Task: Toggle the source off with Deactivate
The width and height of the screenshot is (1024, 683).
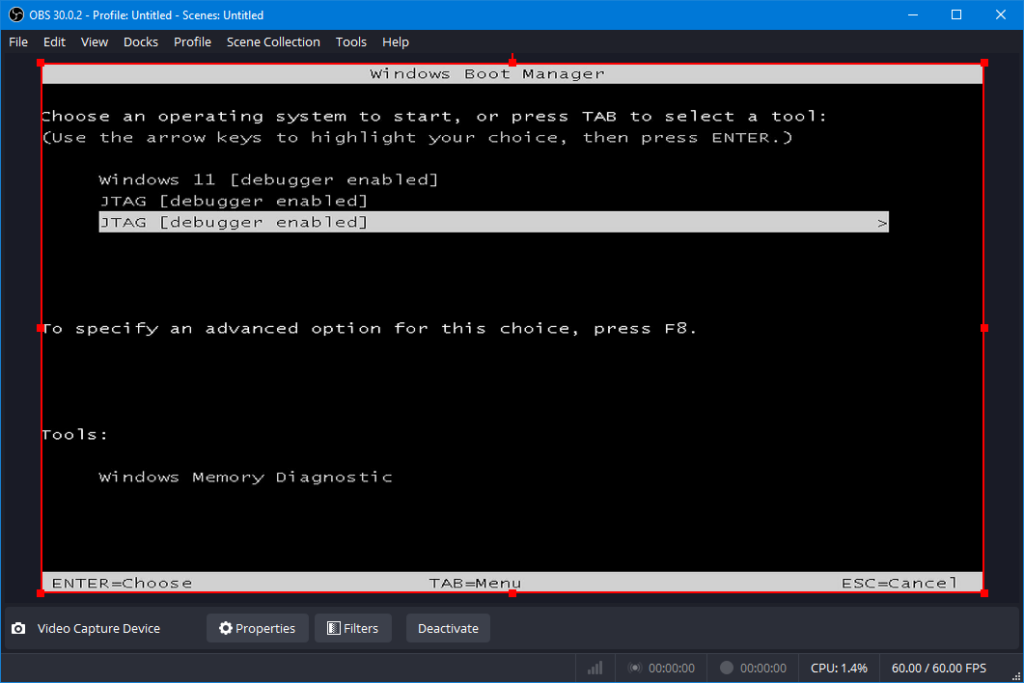Action: pyautogui.click(x=447, y=629)
